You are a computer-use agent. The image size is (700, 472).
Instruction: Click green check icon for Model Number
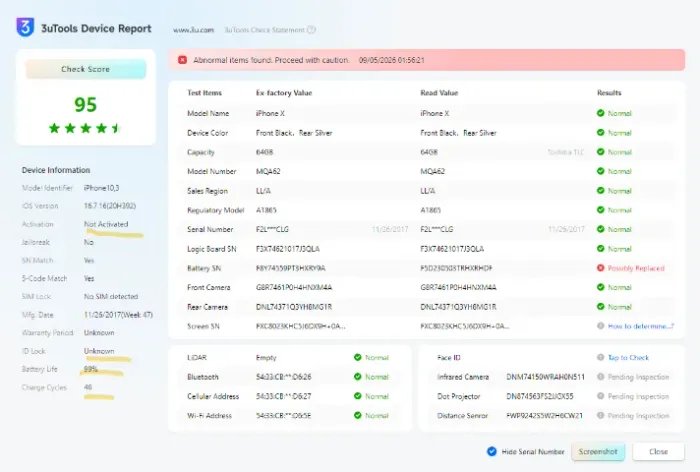point(600,171)
